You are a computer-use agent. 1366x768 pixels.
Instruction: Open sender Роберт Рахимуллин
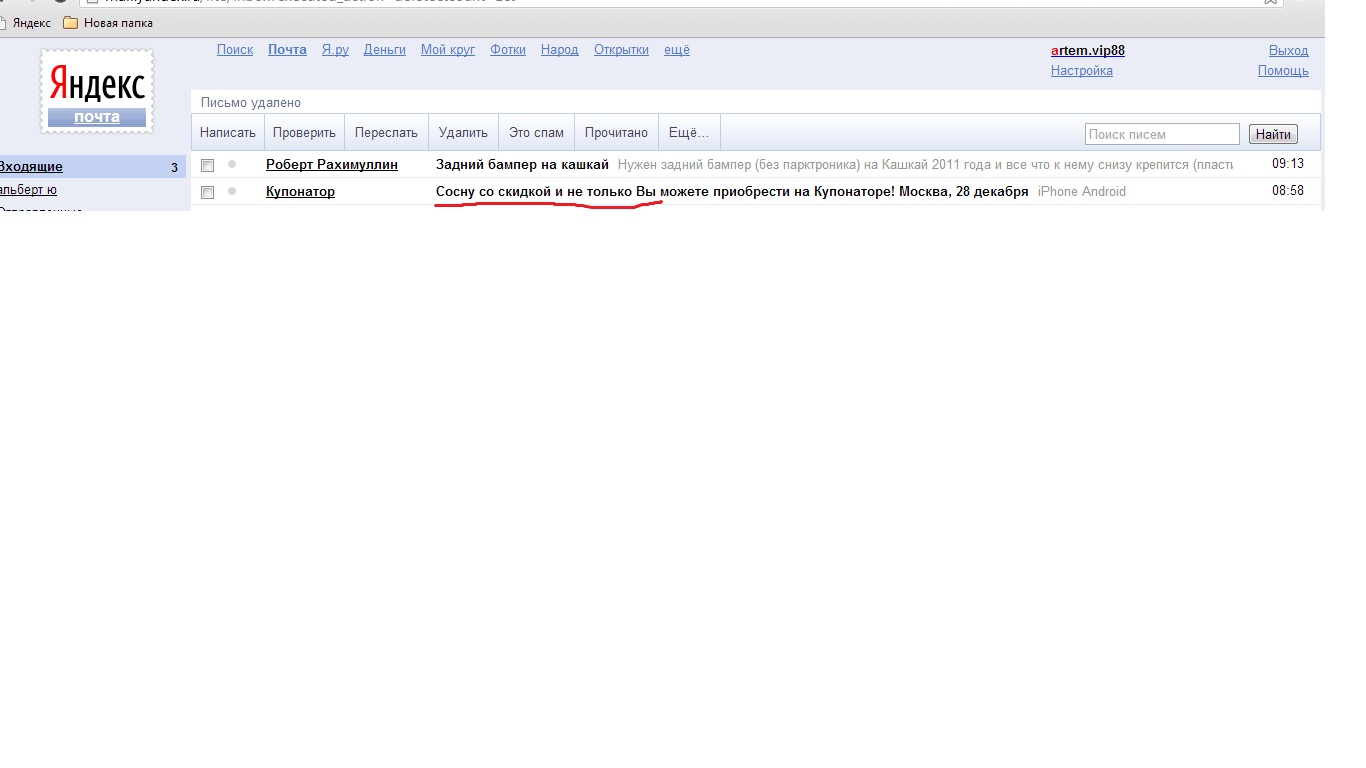[x=332, y=164]
